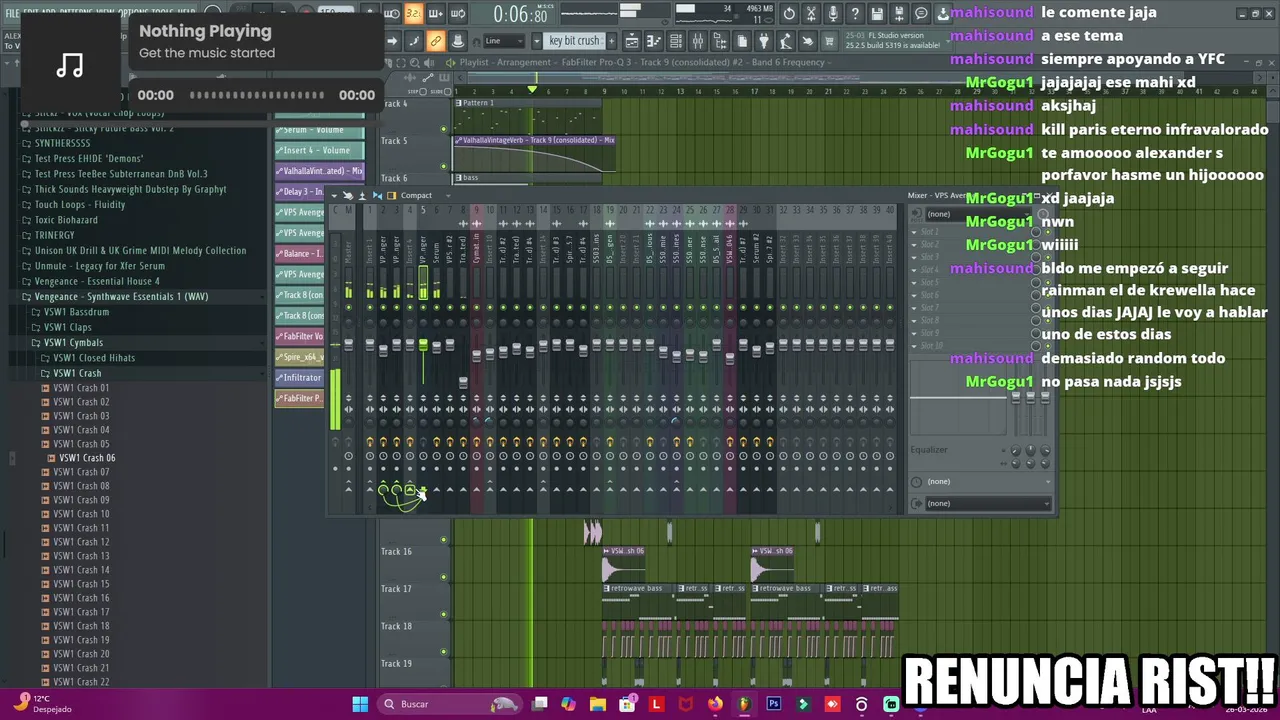Select VSW1 Crash 01 sample

click(81, 388)
